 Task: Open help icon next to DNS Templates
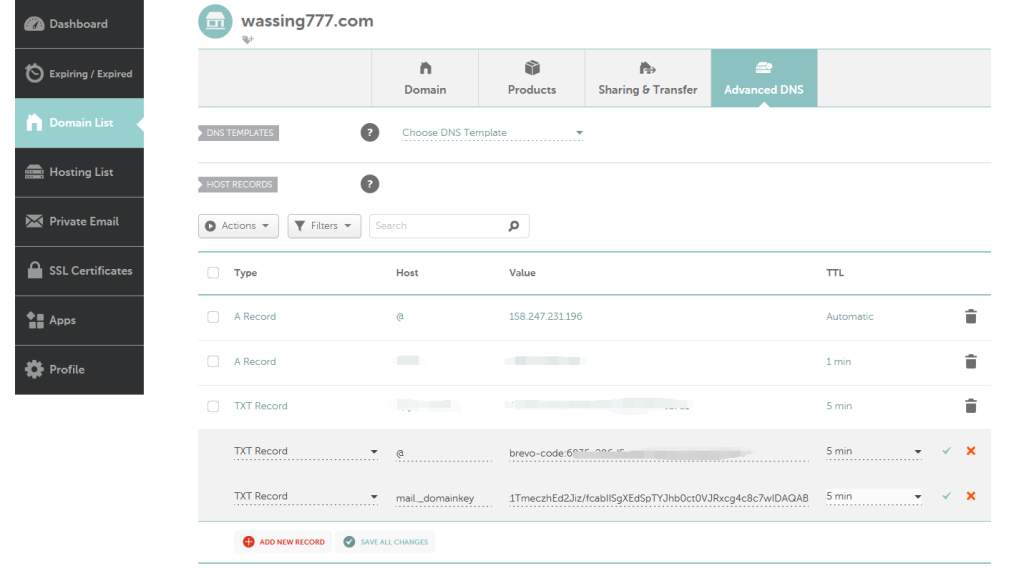(370, 132)
